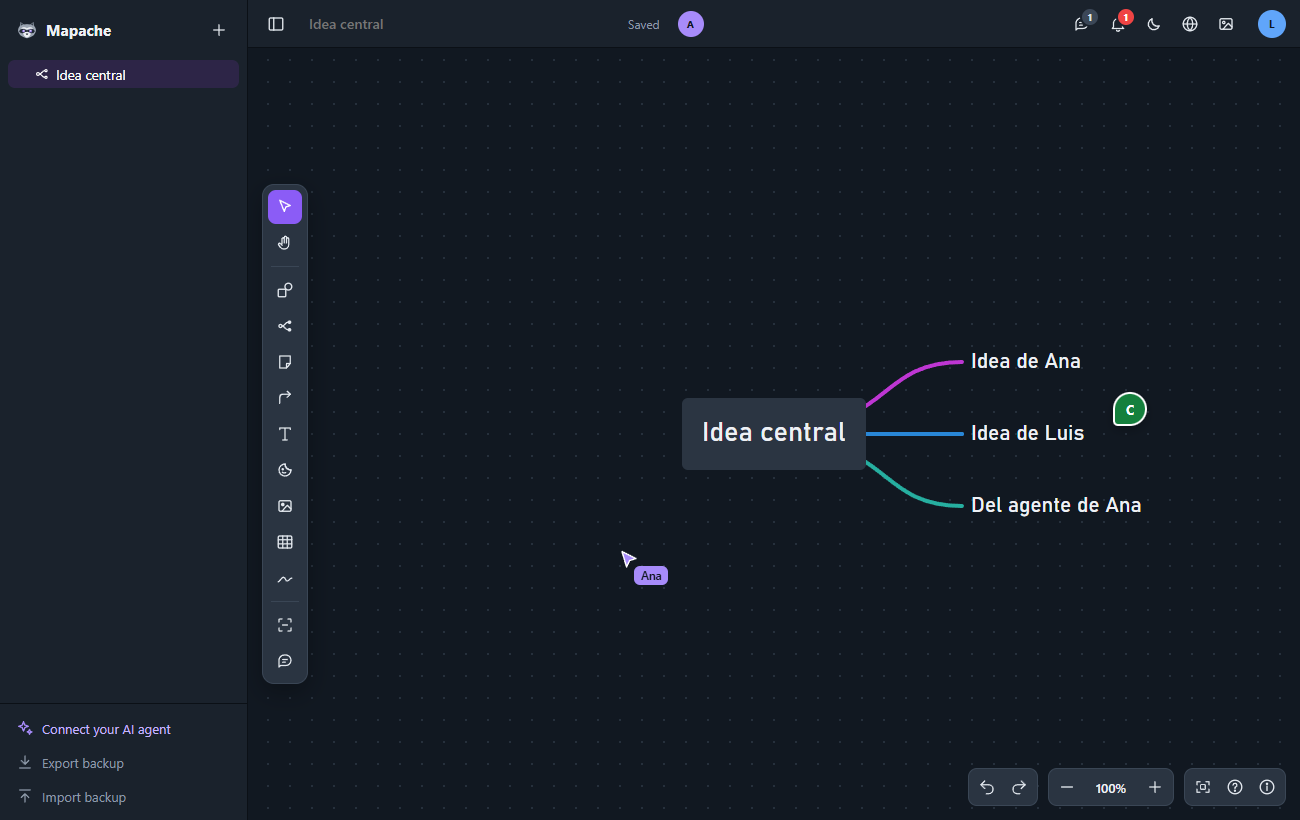Choose the frame tool in toolbar

285,625
